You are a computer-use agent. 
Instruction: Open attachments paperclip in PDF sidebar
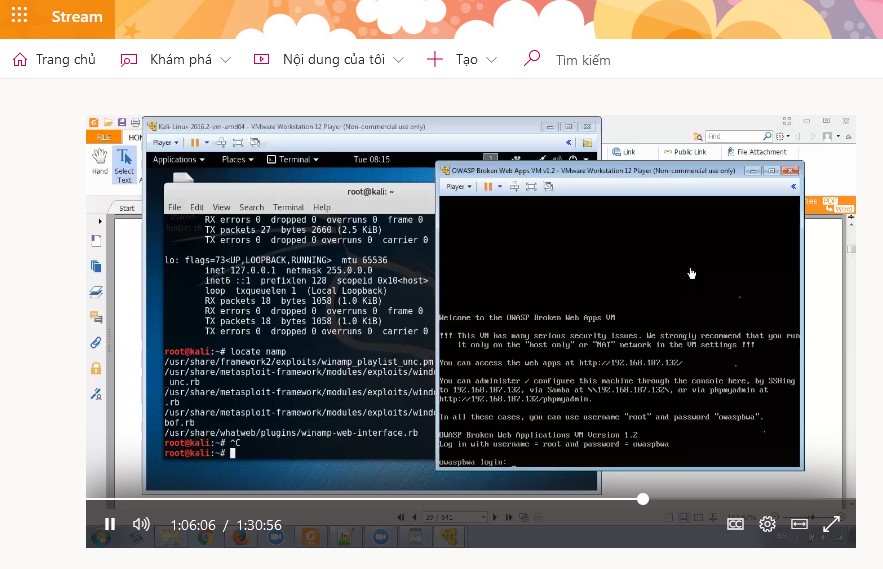[96, 342]
